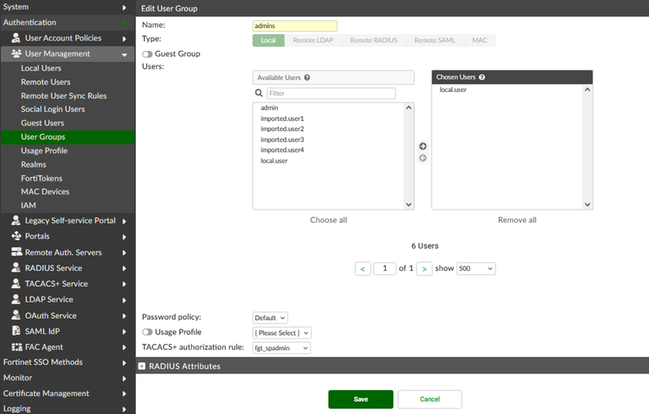Click the User Account Policies person icon
This screenshot has width=649, height=414.
point(16,38)
